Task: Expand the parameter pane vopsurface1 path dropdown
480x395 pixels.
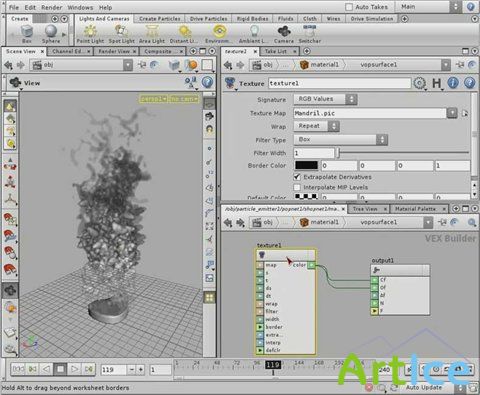Action: 446,65
